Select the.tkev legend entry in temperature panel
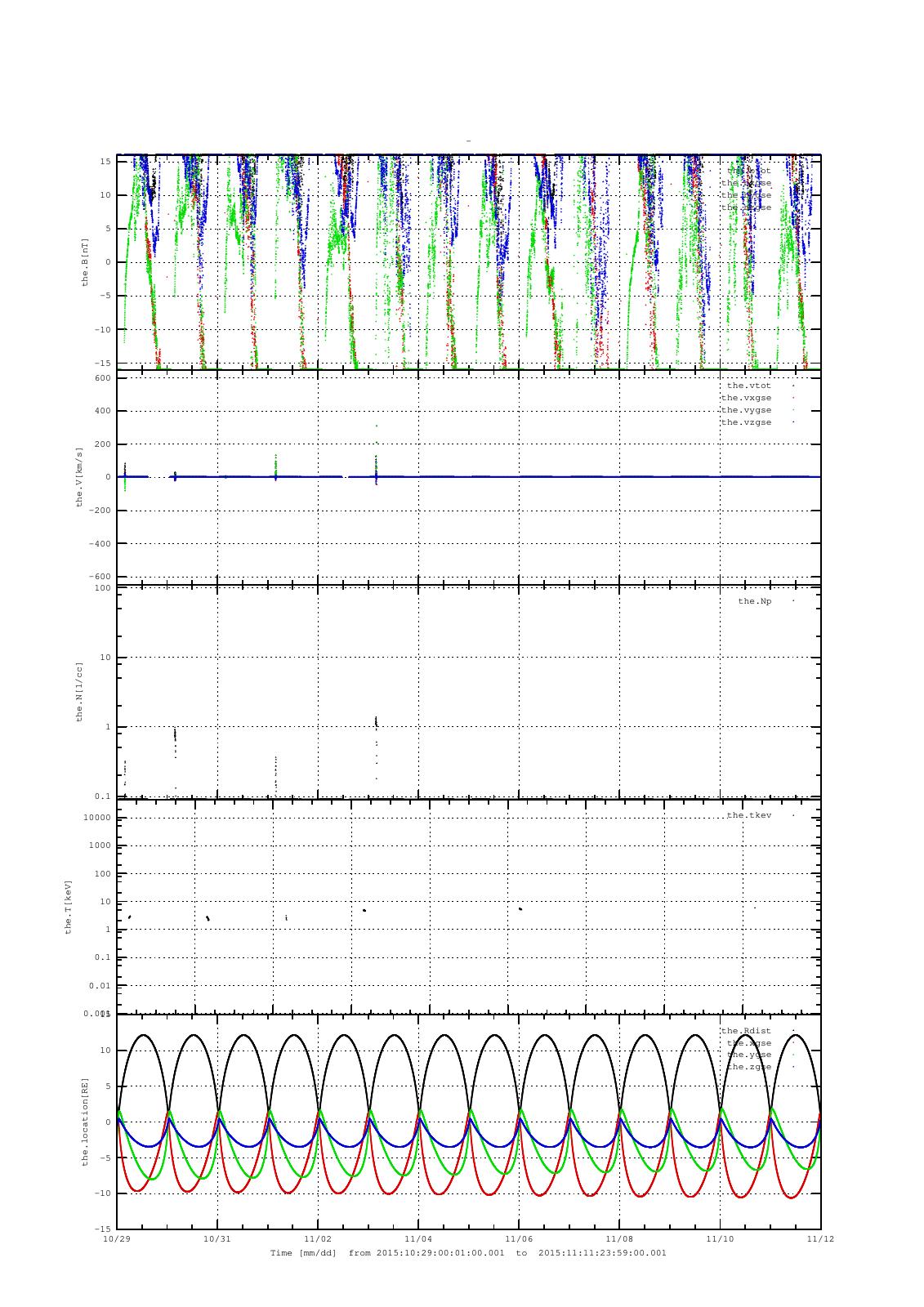Viewport: 924px width, 1307px height. click(748, 815)
